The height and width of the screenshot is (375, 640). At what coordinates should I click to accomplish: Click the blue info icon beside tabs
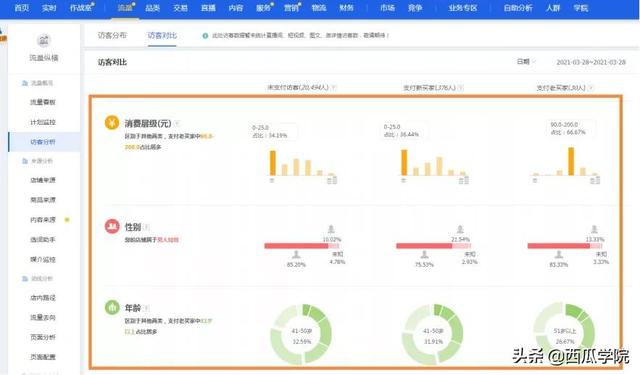[x=205, y=36]
